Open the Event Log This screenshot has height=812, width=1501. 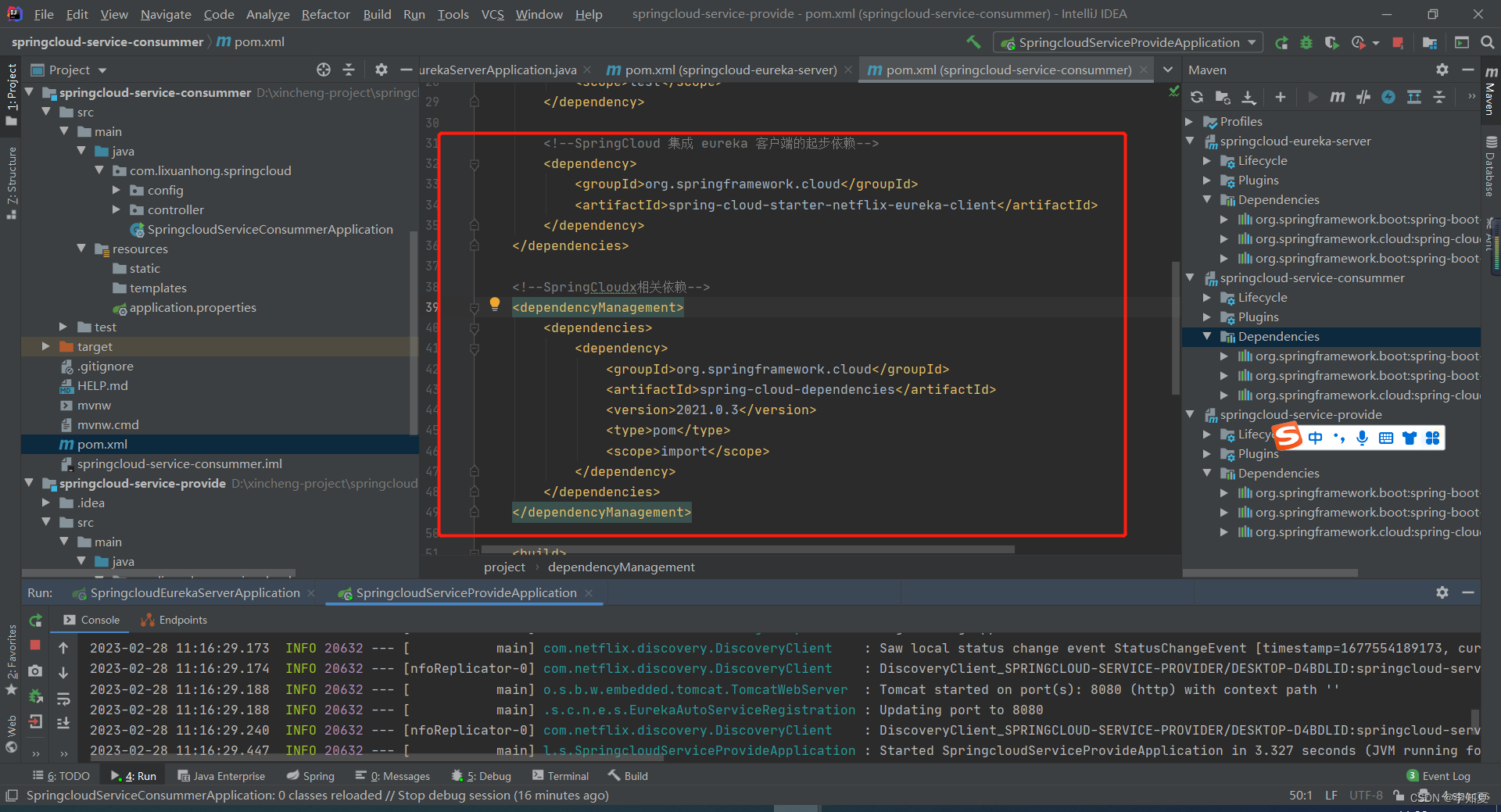point(1438,776)
